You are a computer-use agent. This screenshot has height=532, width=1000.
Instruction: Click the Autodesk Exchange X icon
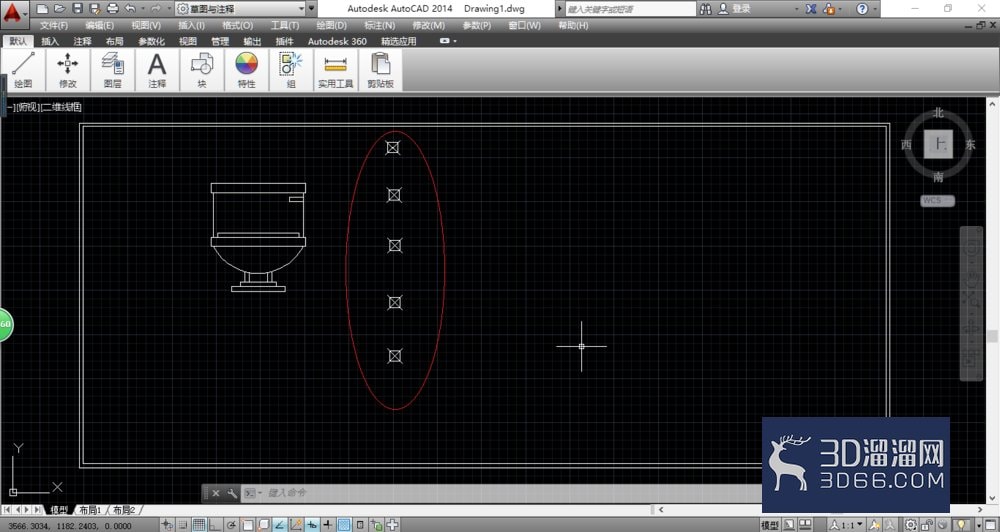coord(811,9)
